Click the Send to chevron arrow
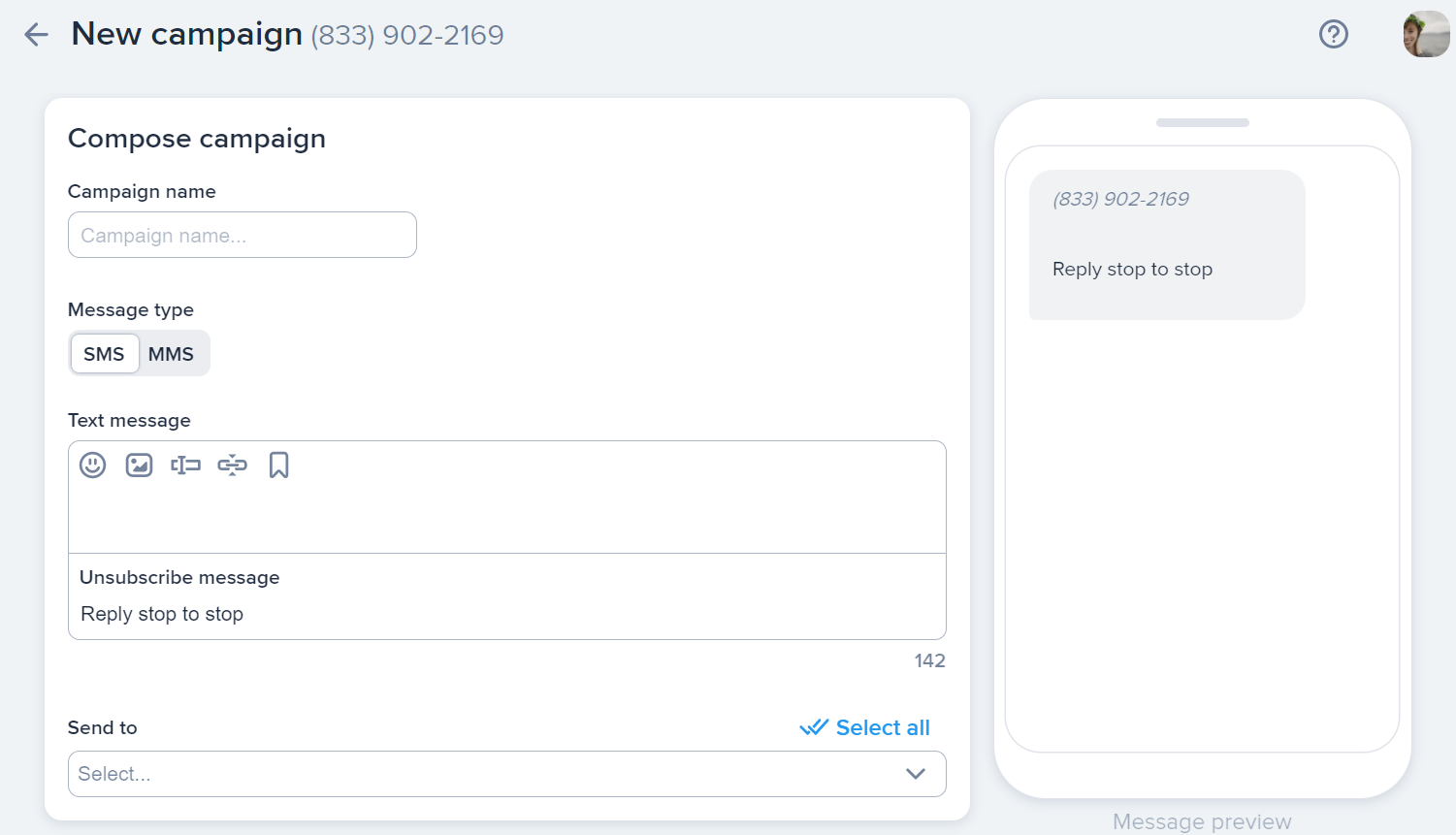The width and height of the screenshot is (1456, 835). click(913, 774)
